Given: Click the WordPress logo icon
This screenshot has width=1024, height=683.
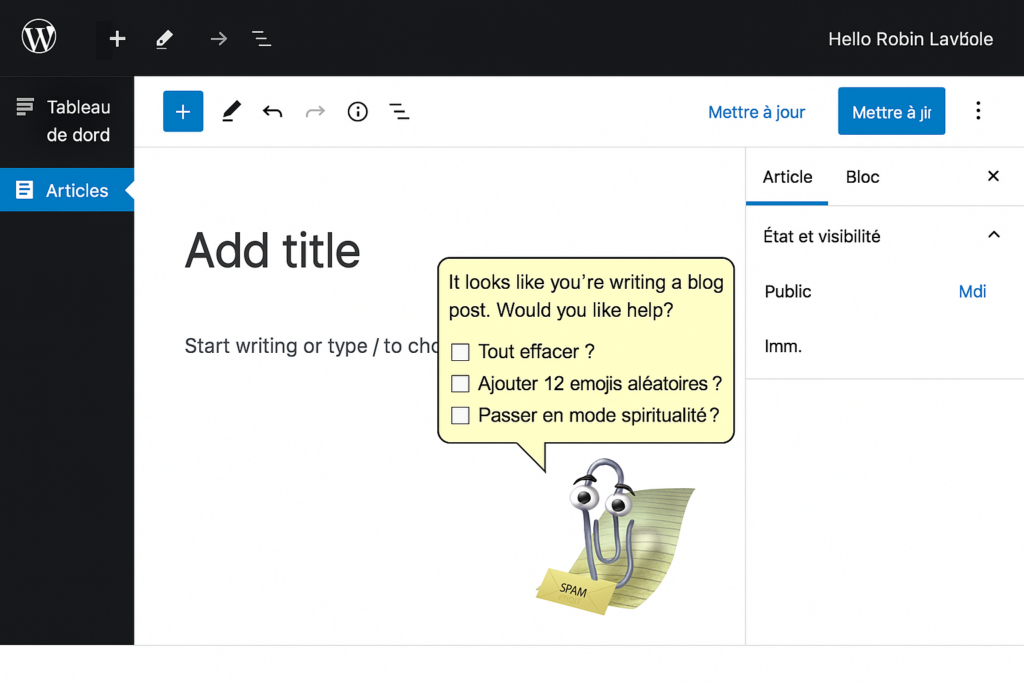Looking at the screenshot, I should coord(39,38).
